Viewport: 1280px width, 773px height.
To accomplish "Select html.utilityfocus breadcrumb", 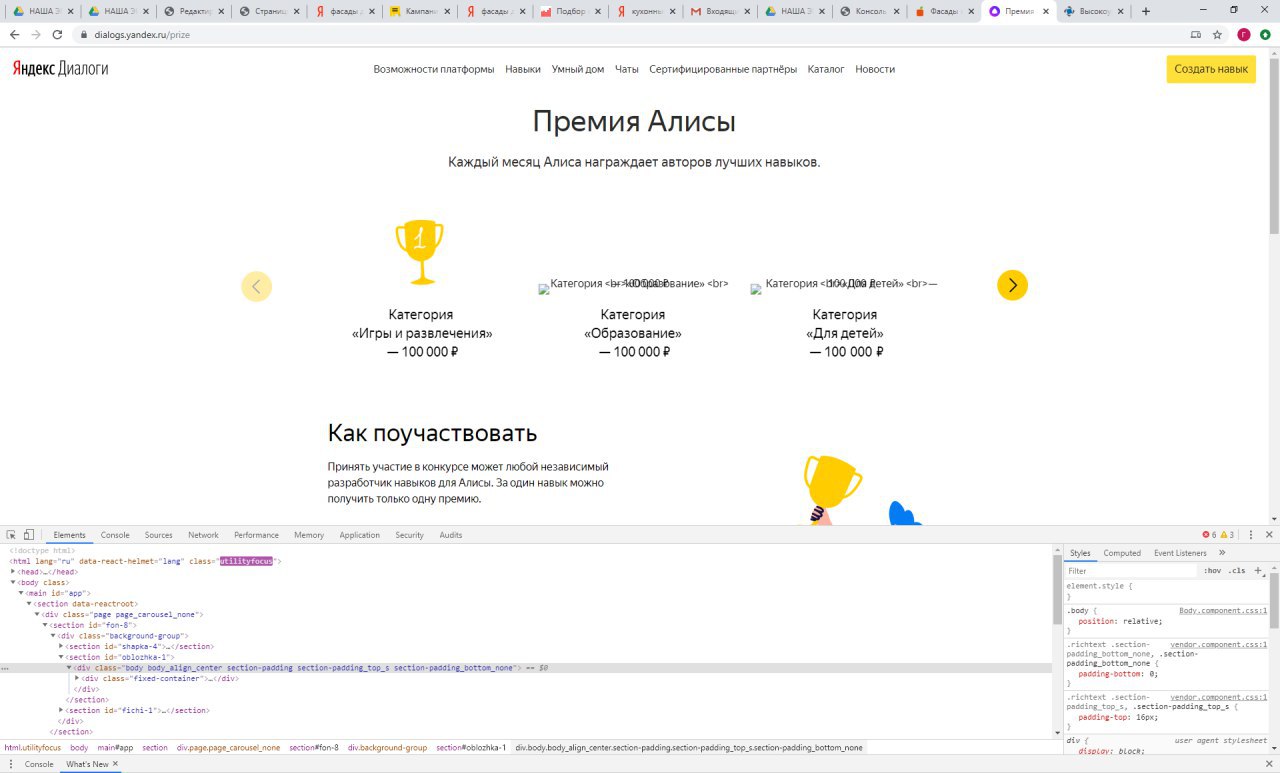I will (x=32, y=747).
